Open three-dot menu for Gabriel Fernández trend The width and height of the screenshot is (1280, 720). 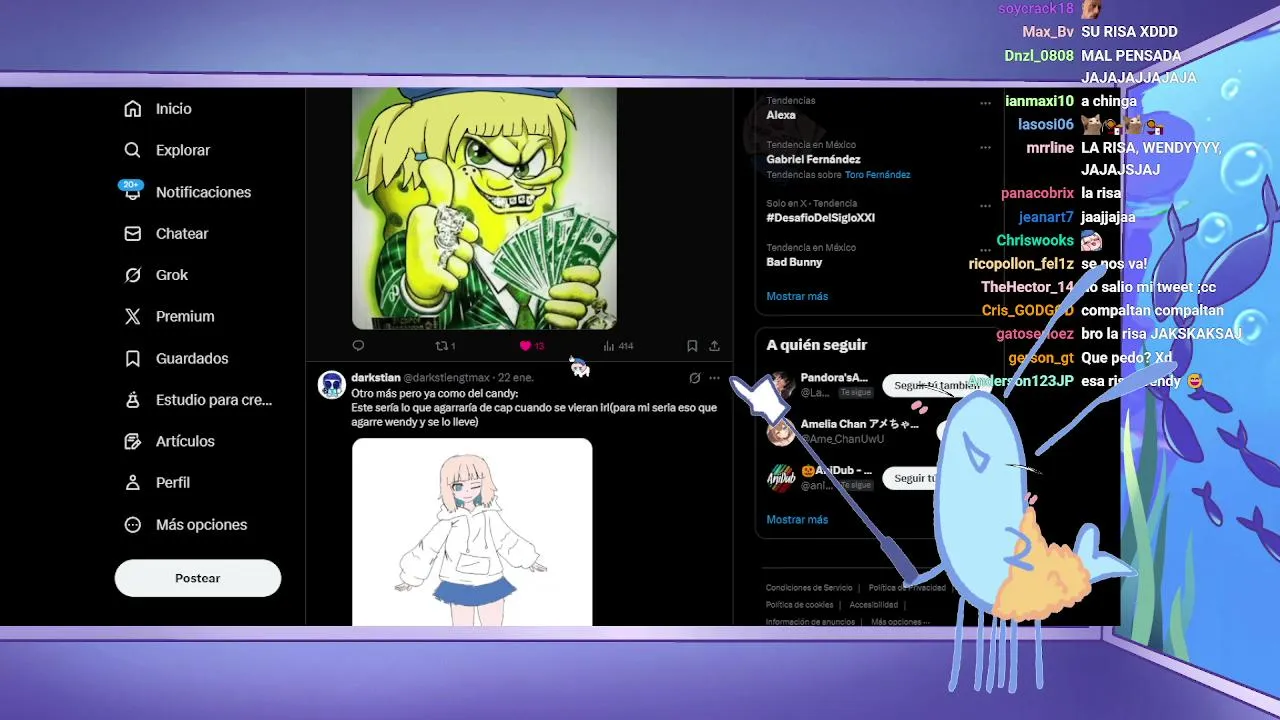coord(985,146)
